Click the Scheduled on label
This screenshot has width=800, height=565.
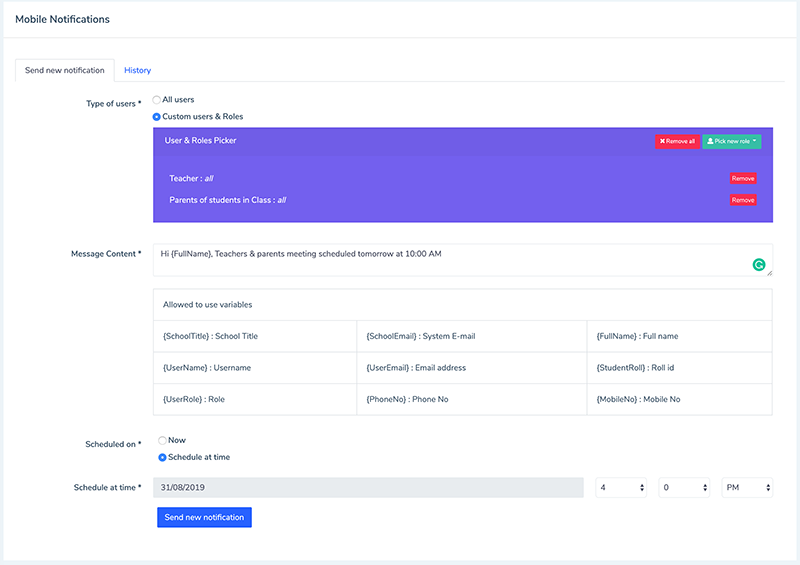click(113, 444)
